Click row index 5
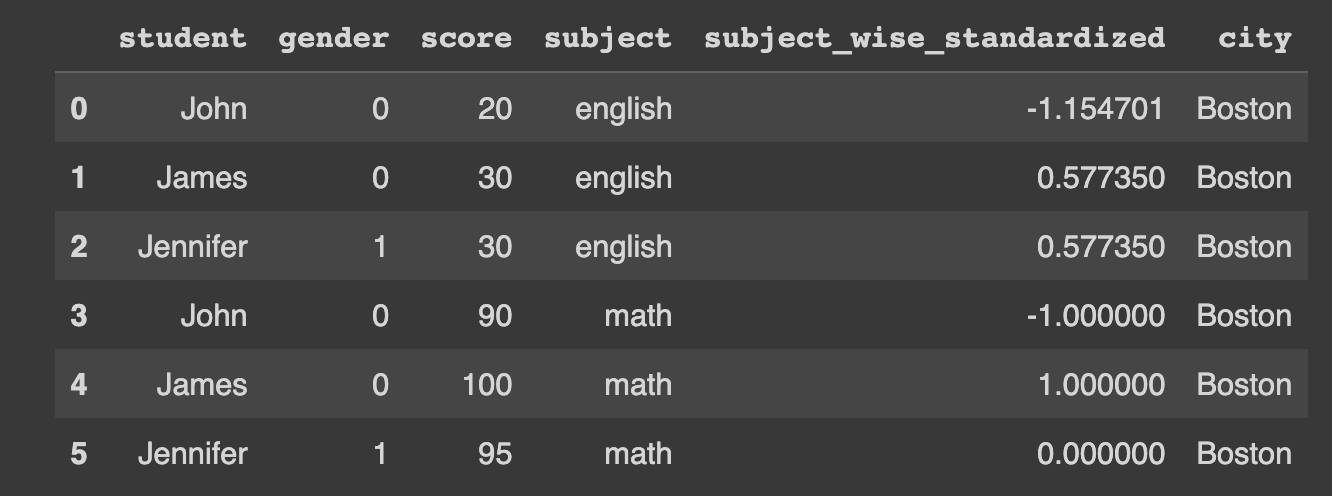 [79, 454]
